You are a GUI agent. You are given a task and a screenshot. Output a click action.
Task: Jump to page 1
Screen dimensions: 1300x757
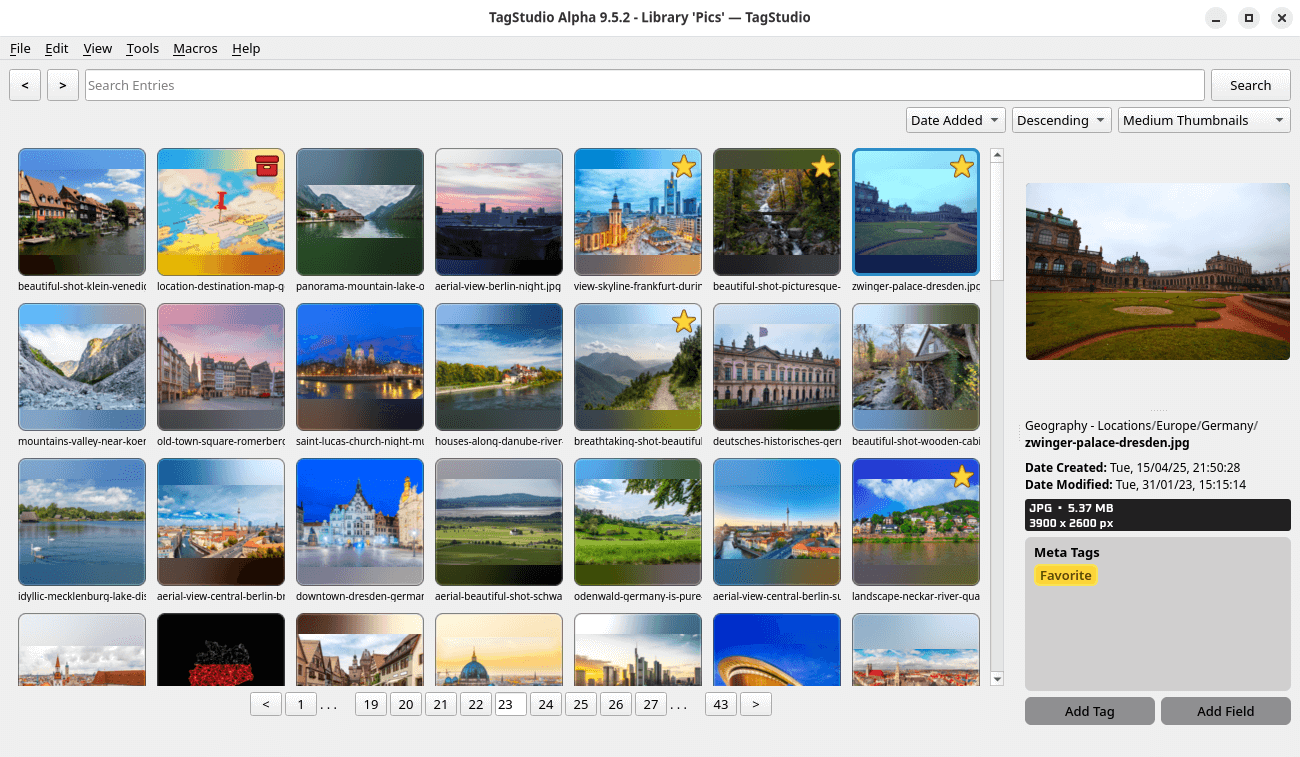pyautogui.click(x=300, y=704)
